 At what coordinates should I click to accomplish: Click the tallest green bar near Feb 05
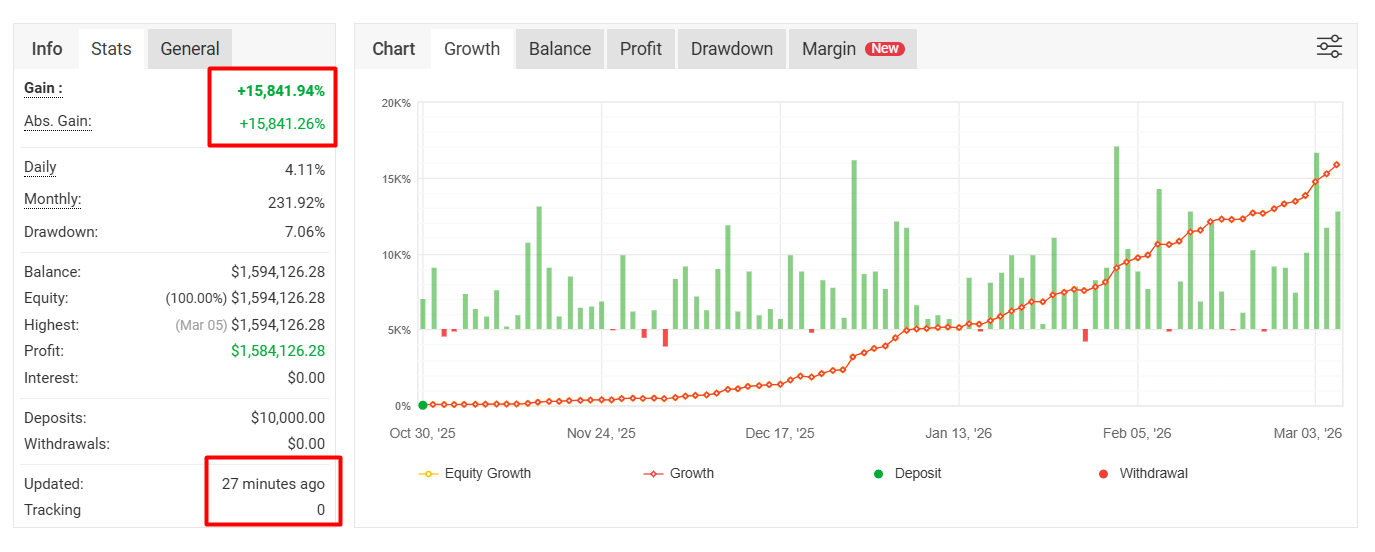click(1116, 238)
